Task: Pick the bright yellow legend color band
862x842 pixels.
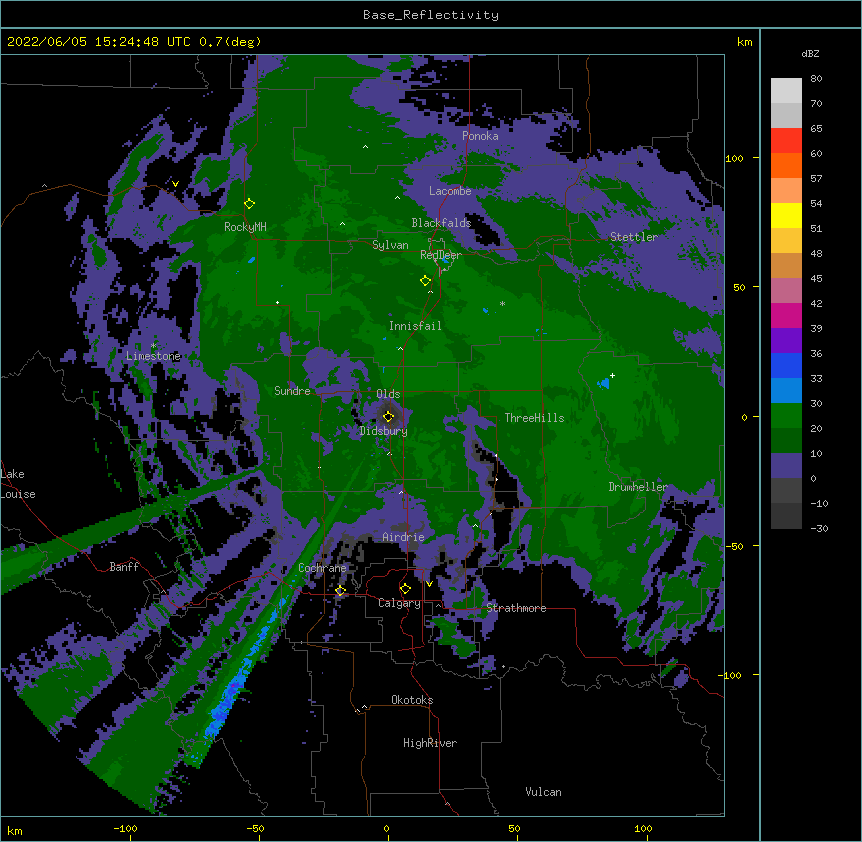Action: [786, 215]
